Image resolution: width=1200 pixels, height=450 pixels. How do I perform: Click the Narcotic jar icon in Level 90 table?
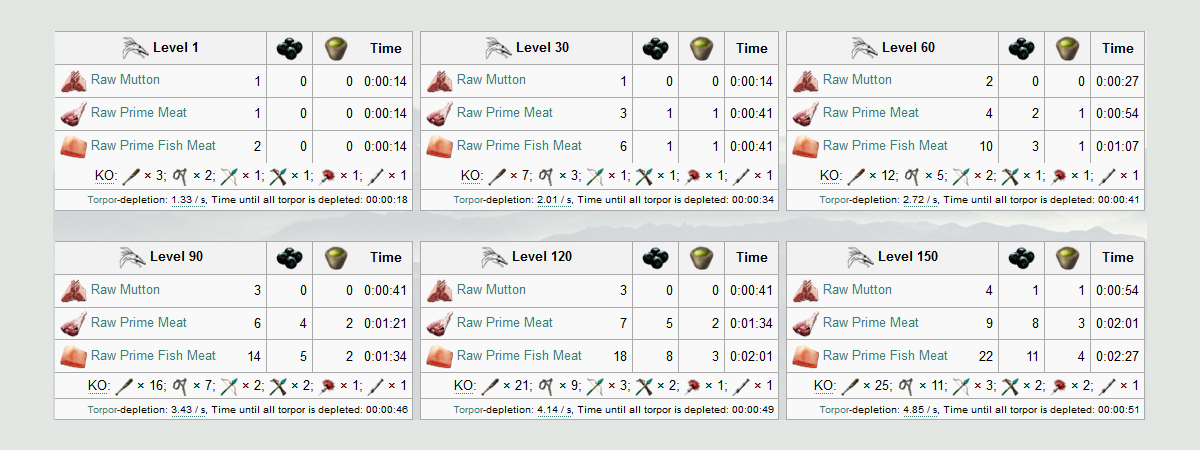[x=335, y=258]
